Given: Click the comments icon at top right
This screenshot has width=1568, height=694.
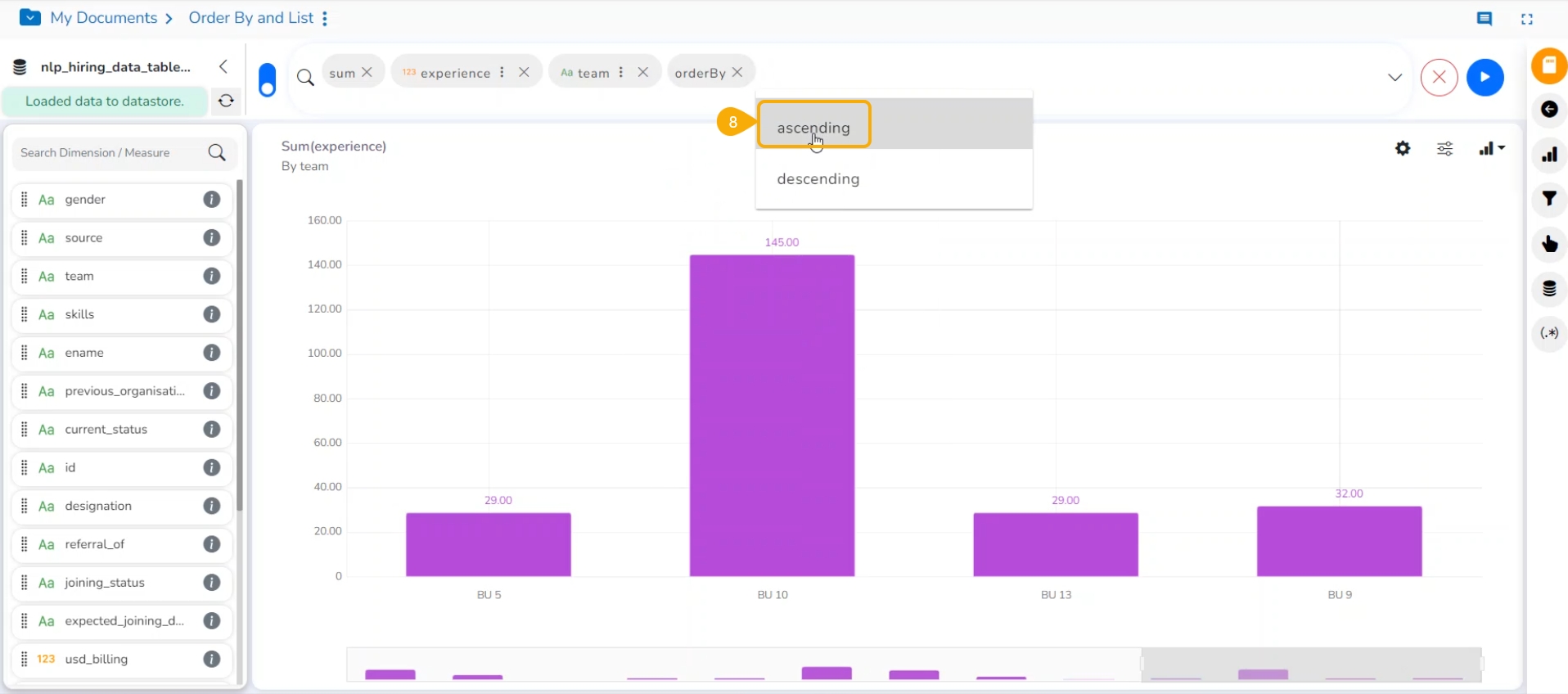Looking at the screenshot, I should pos(1484,19).
